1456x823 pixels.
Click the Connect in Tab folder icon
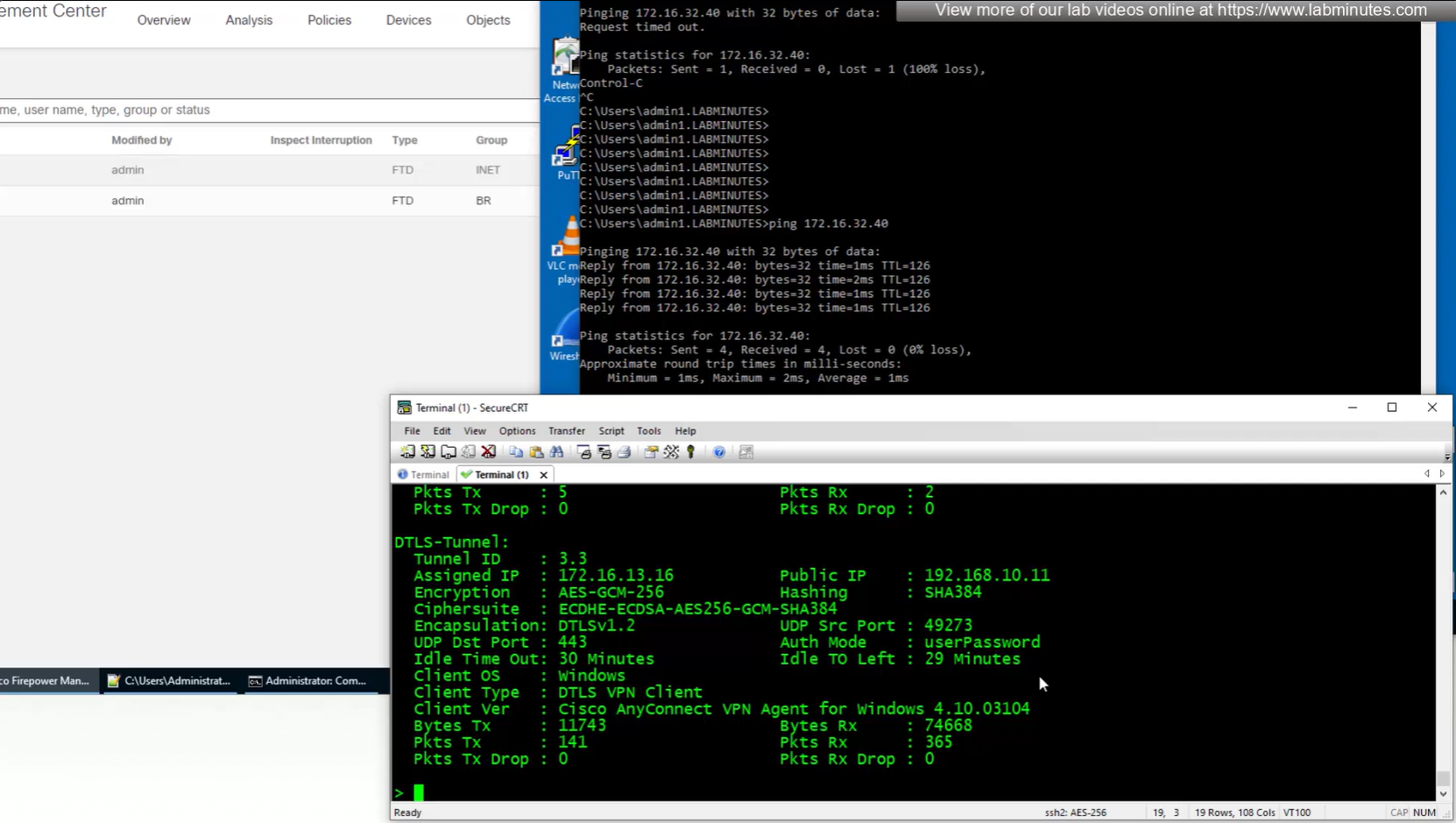448,452
